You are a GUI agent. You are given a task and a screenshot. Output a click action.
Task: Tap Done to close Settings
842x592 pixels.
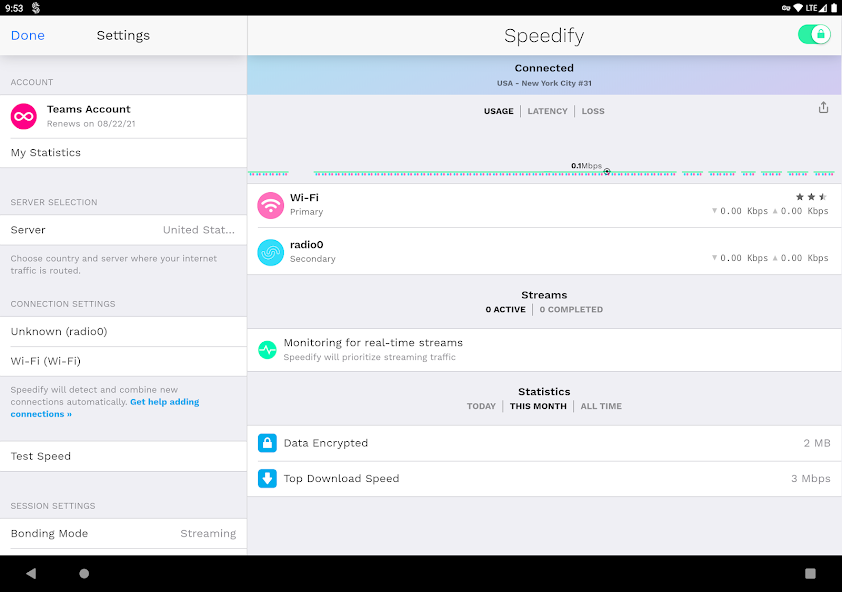(x=27, y=35)
